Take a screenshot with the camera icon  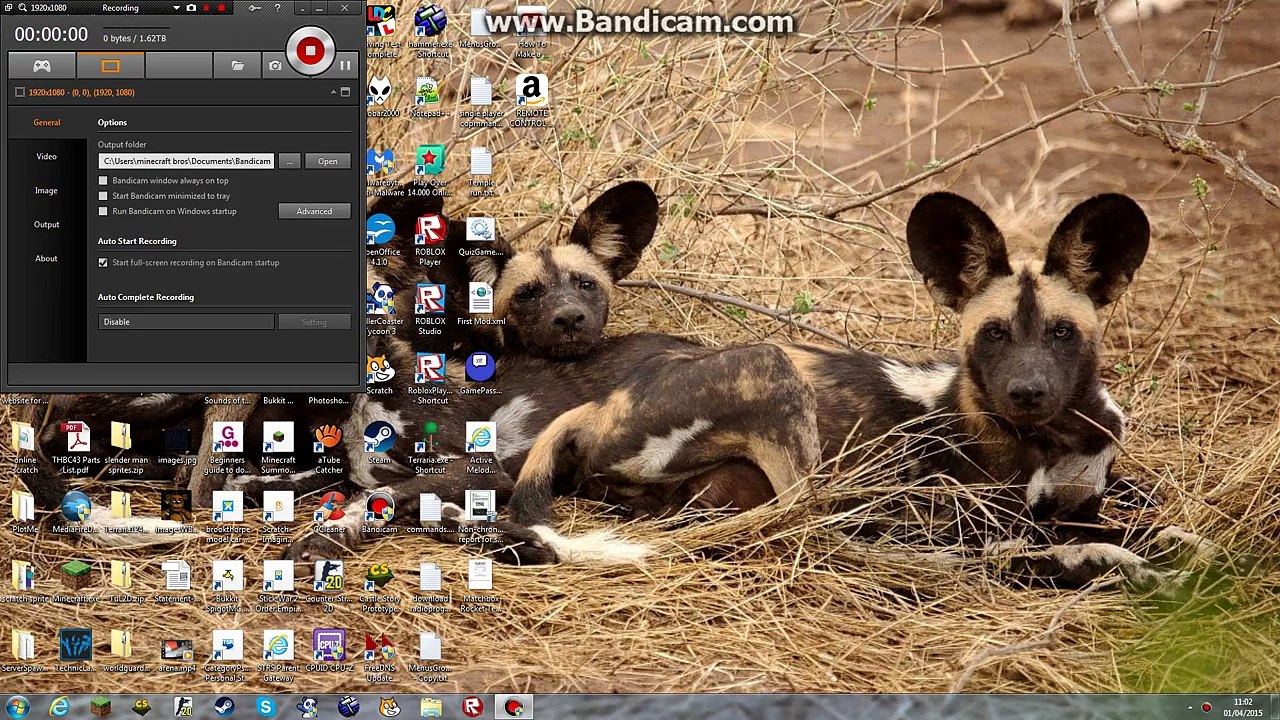tap(275, 66)
